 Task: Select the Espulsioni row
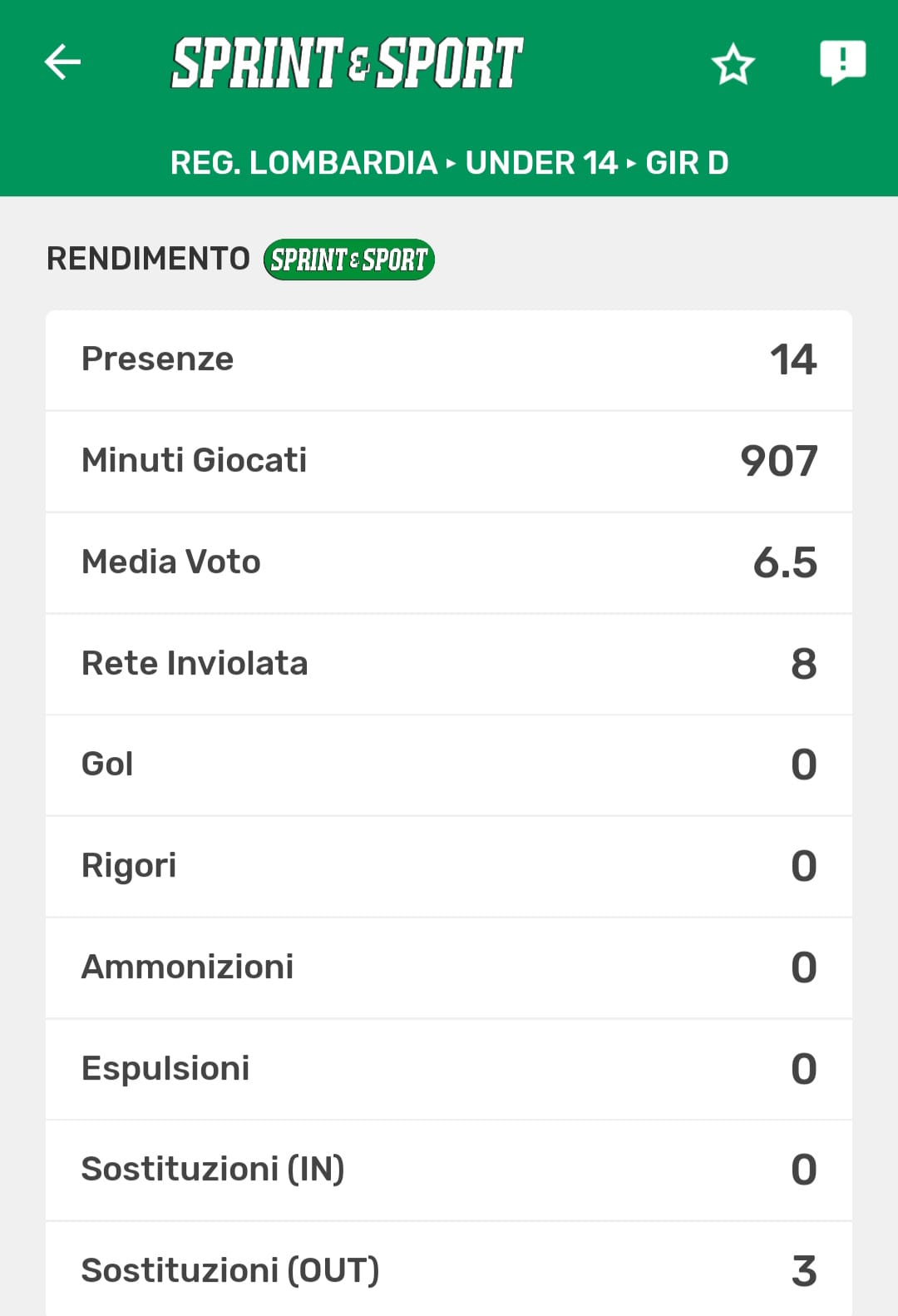pyautogui.click(x=449, y=1069)
